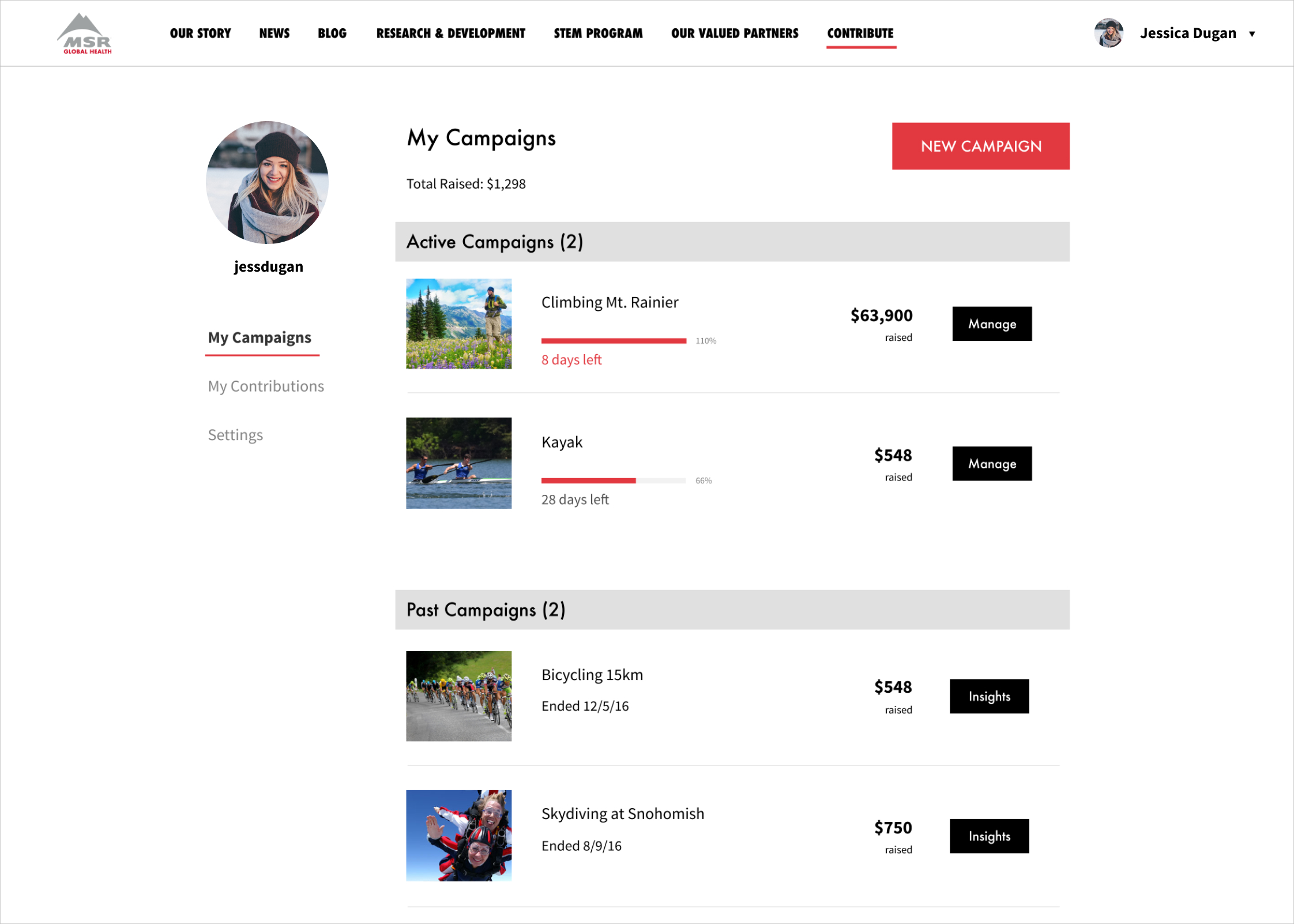Manage the Kayak campaign
Screen dimensions: 1294x924
pos(992,463)
